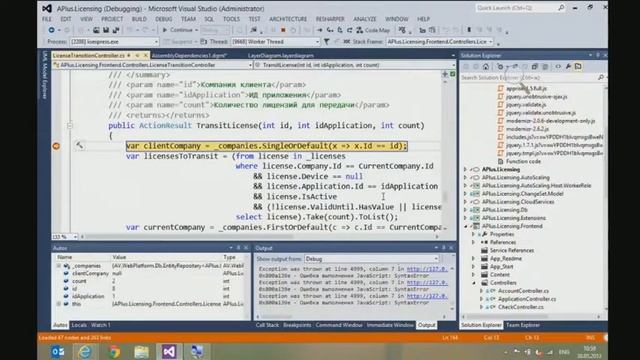Open the class navigation dropdown in editor
Image resolution: width=640 pixels, height=360 pixels.
click(152, 65)
